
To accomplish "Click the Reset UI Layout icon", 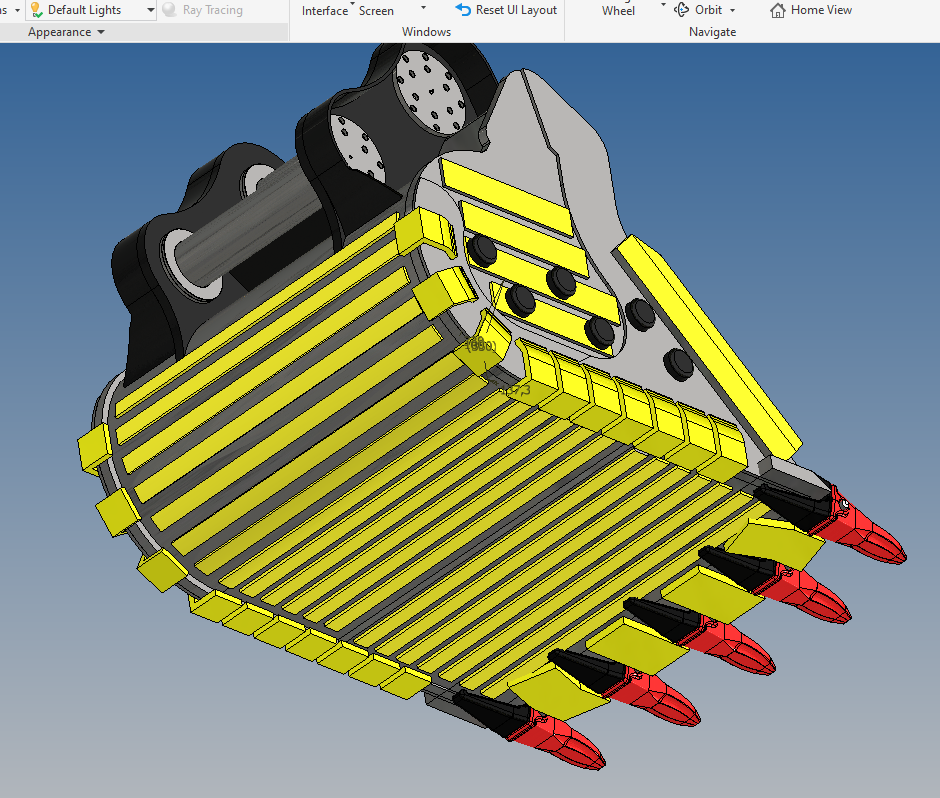I will point(463,10).
